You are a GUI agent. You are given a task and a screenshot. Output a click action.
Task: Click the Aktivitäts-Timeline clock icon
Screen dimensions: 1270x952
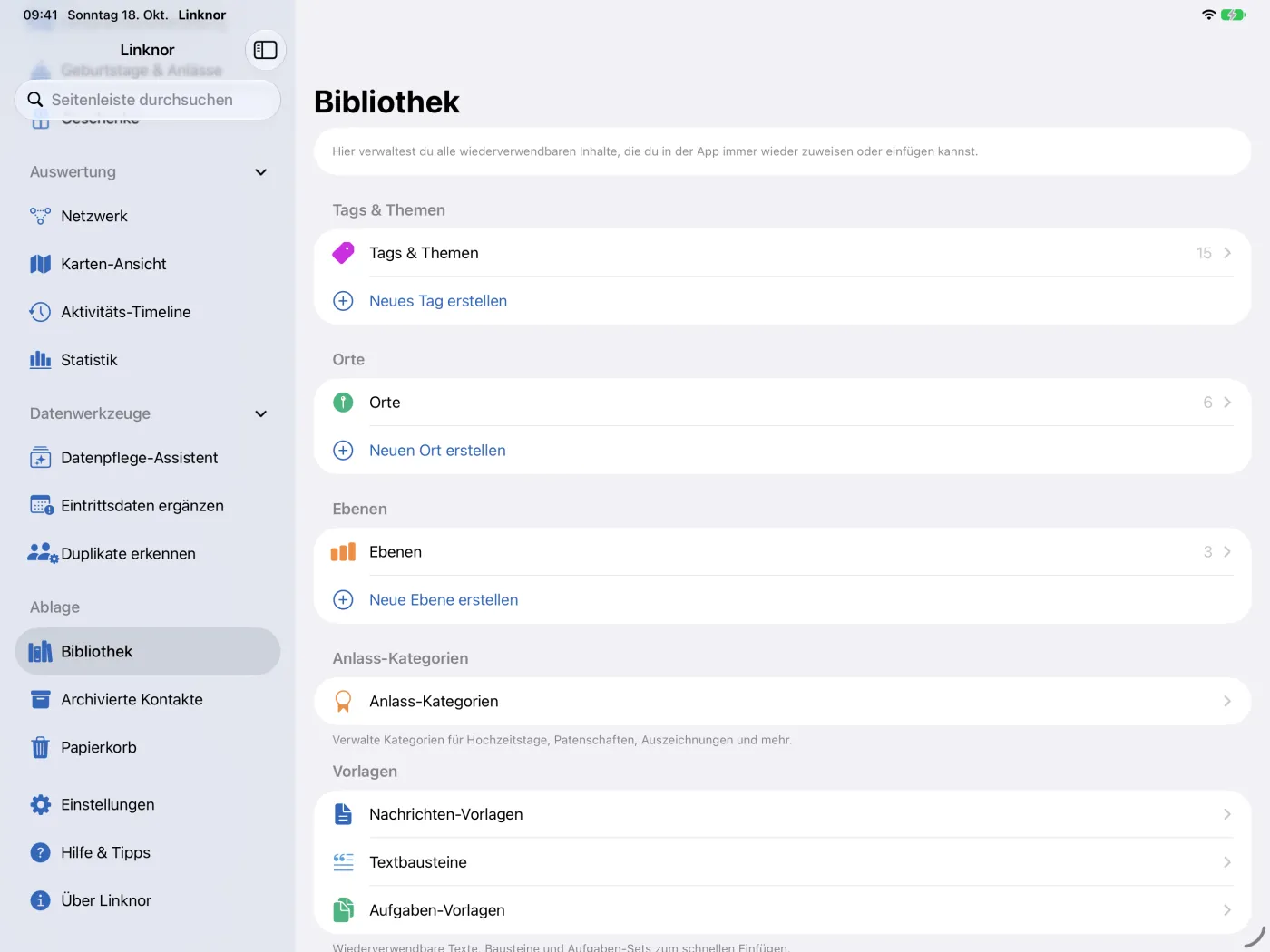40,312
